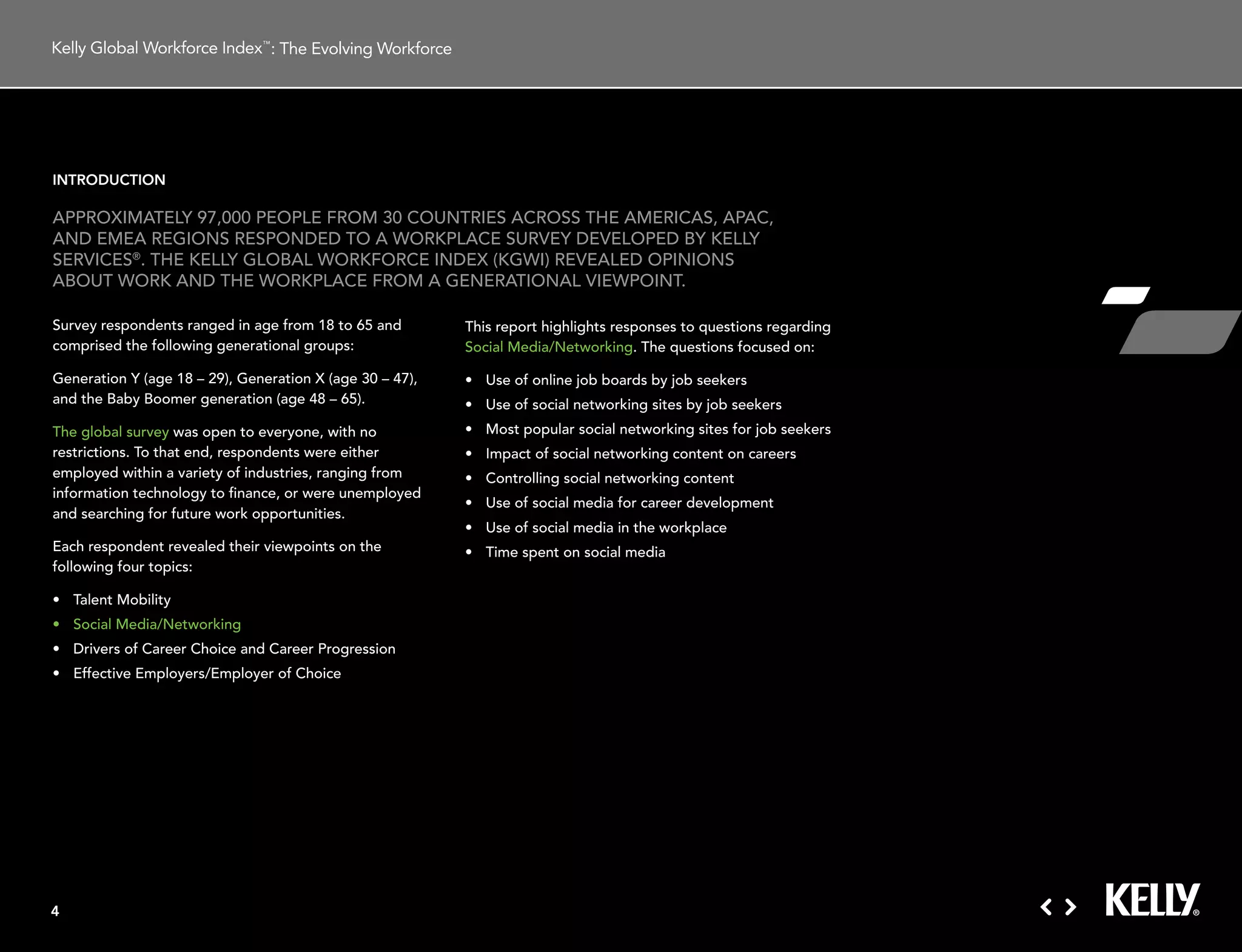The height and width of the screenshot is (952, 1242).
Task: Click Drivers of Career Choice bullet item
Action: [234, 649]
